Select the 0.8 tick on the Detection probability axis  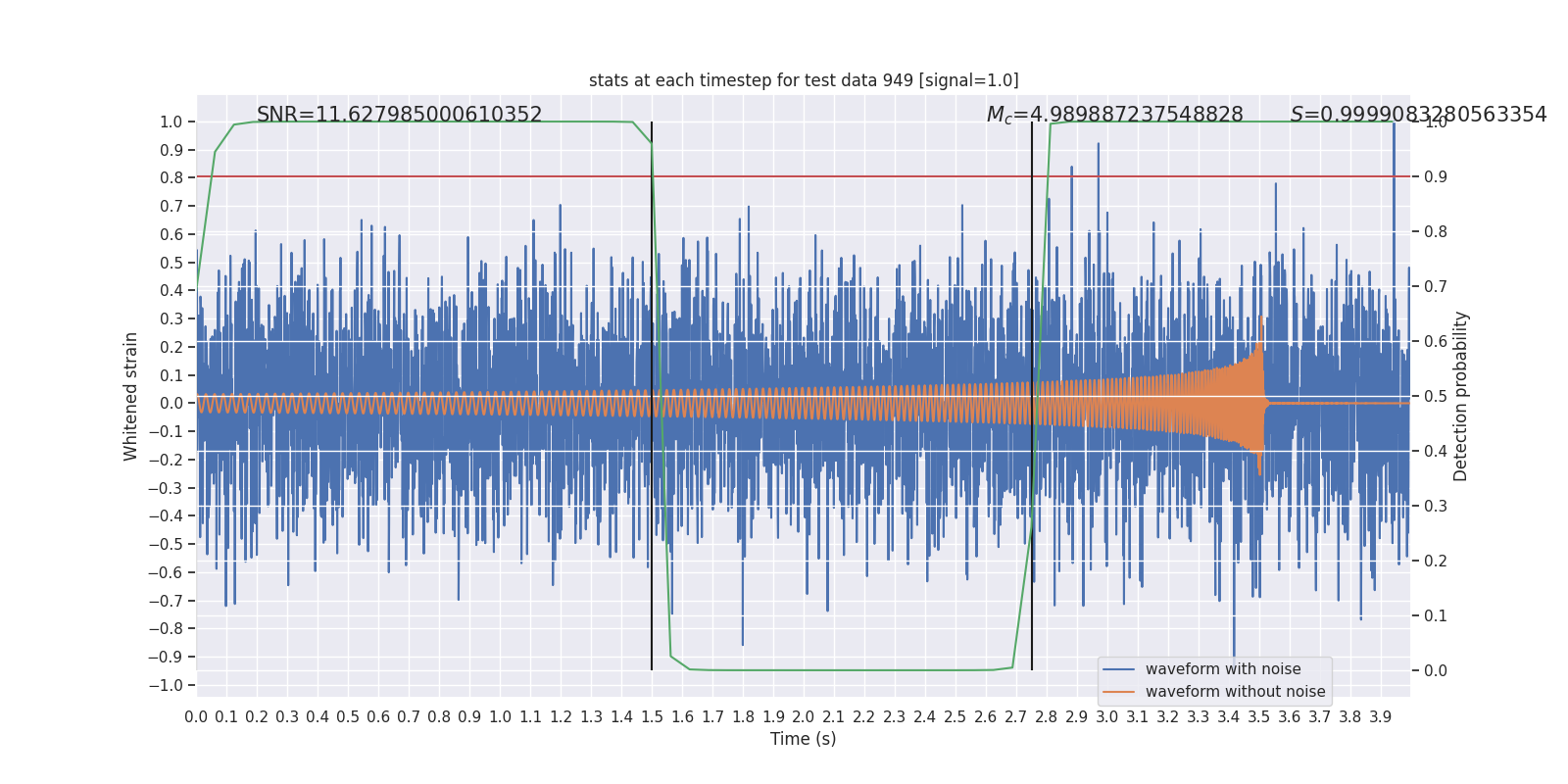(x=1436, y=232)
